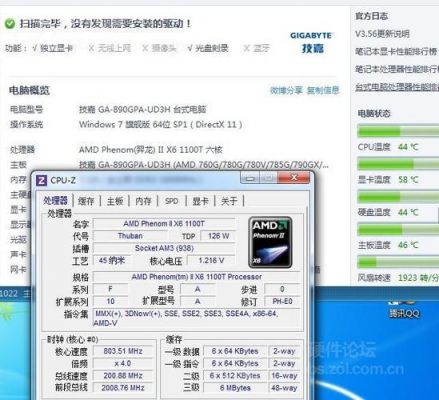Click the 处理器 value AMD Phenom II X6 1100T 六核

150,150
